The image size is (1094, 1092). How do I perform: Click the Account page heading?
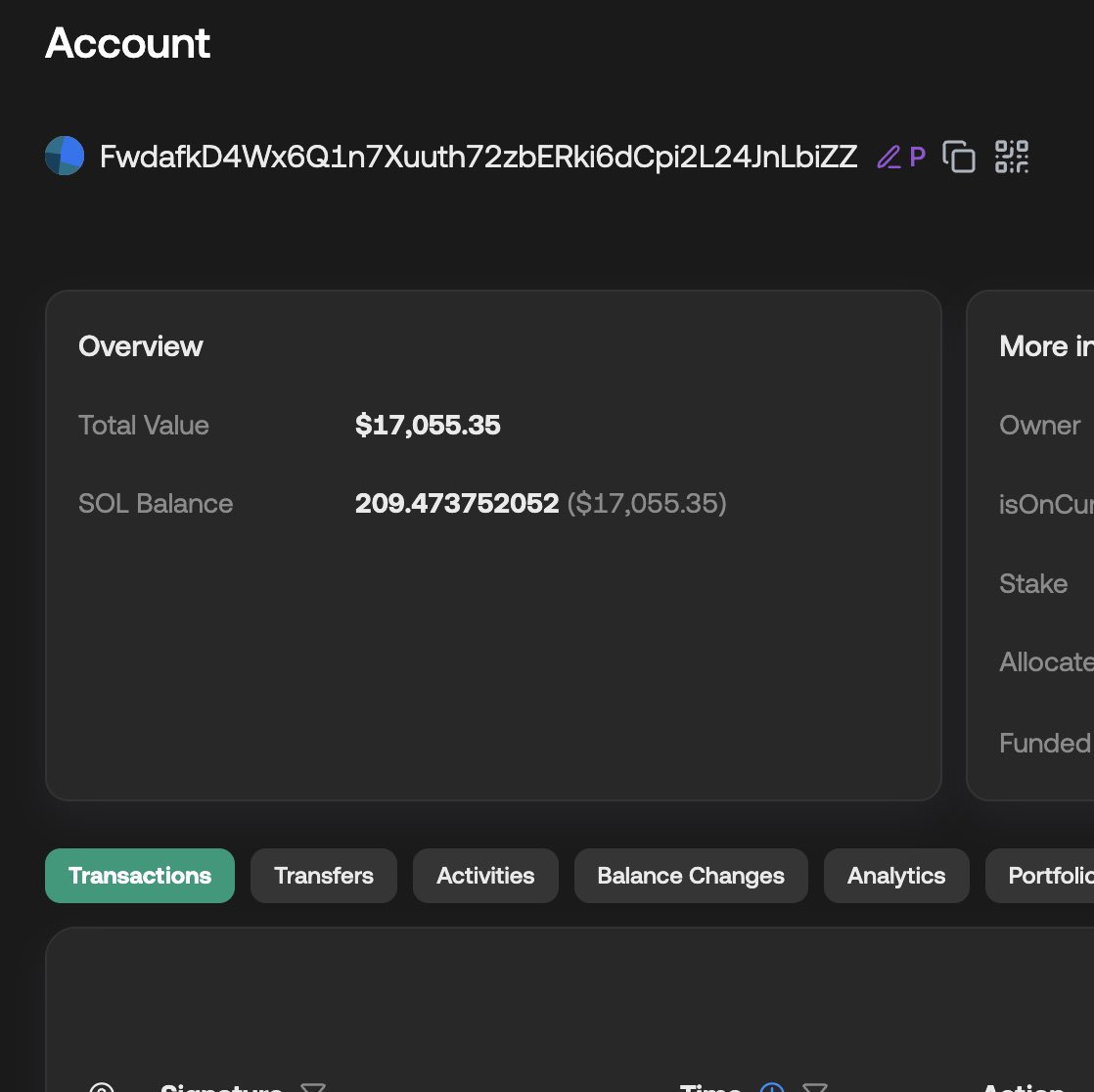[x=127, y=43]
